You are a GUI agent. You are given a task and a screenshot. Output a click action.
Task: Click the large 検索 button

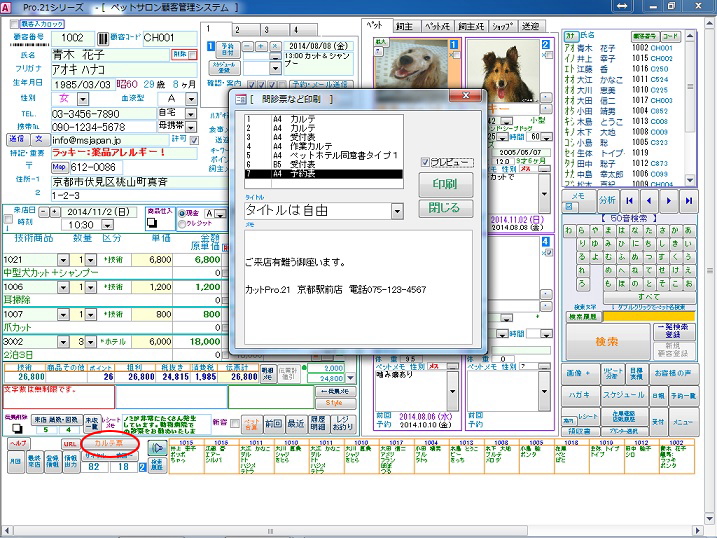click(x=607, y=341)
